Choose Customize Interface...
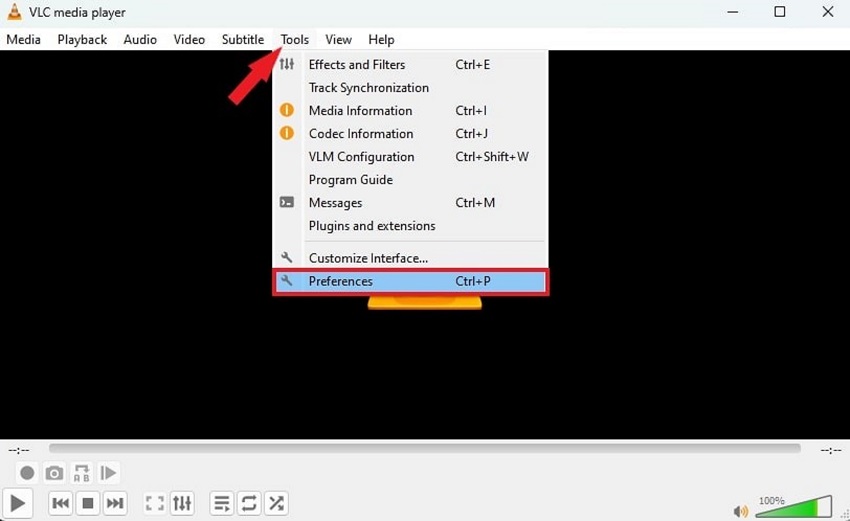850x521 pixels. (410, 258)
